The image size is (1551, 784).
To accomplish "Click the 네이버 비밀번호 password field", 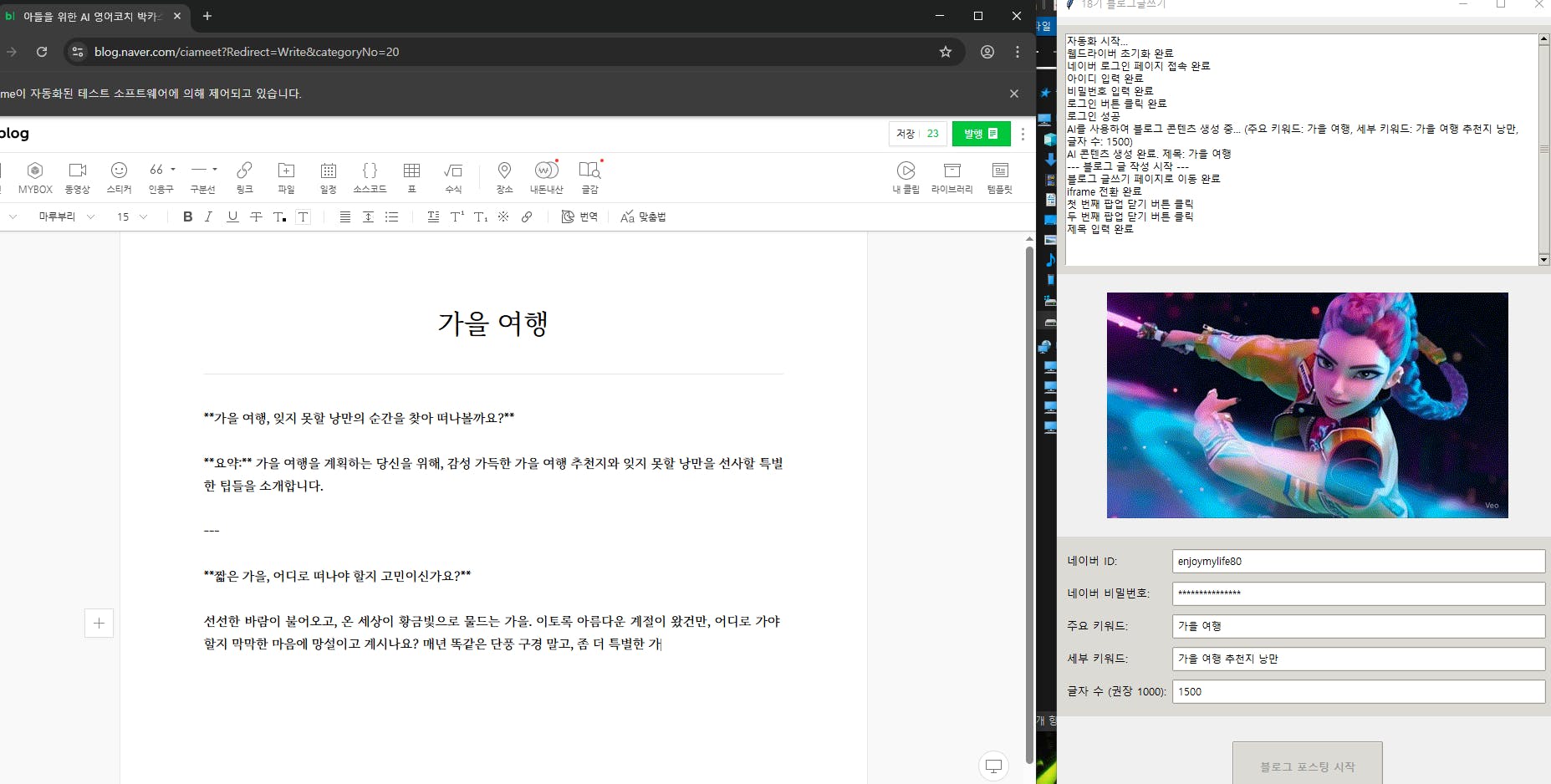I will pos(1359,593).
